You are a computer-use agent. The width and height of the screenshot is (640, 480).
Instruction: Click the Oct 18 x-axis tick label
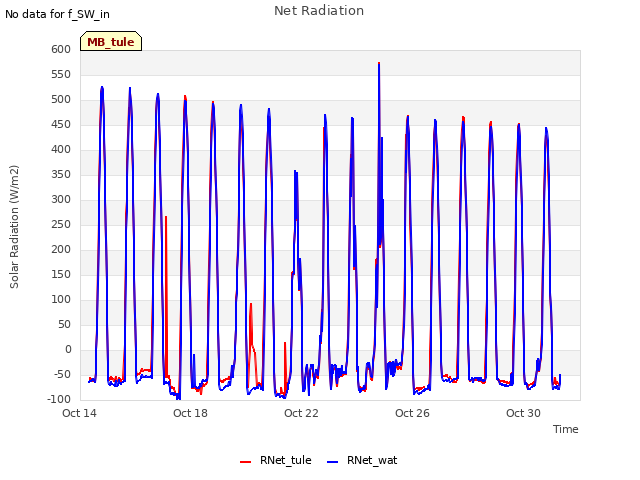click(190, 413)
